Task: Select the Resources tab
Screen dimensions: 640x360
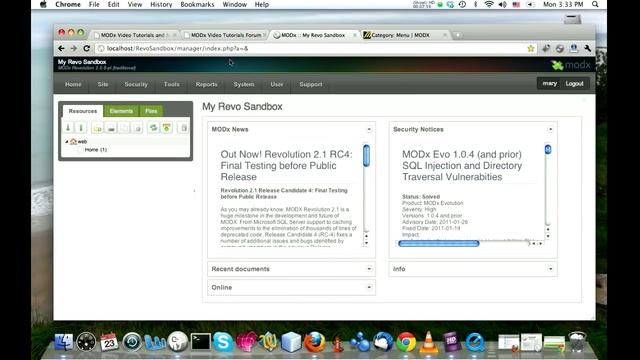Action: click(x=82, y=111)
